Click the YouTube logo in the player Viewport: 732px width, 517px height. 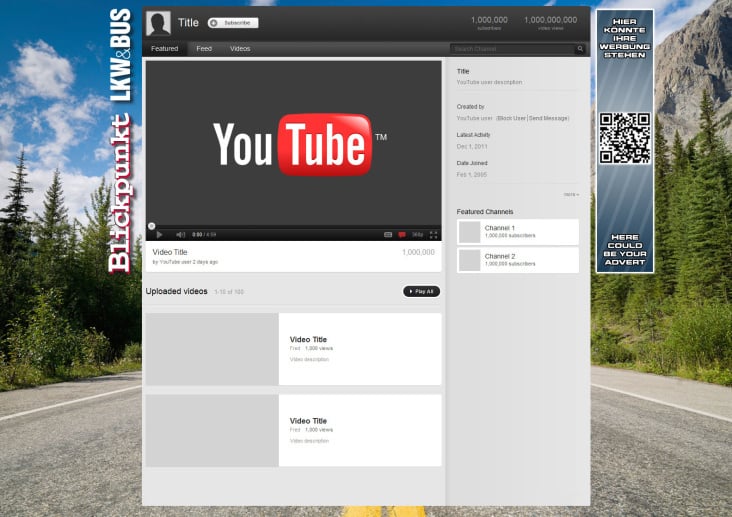pos(300,144)
